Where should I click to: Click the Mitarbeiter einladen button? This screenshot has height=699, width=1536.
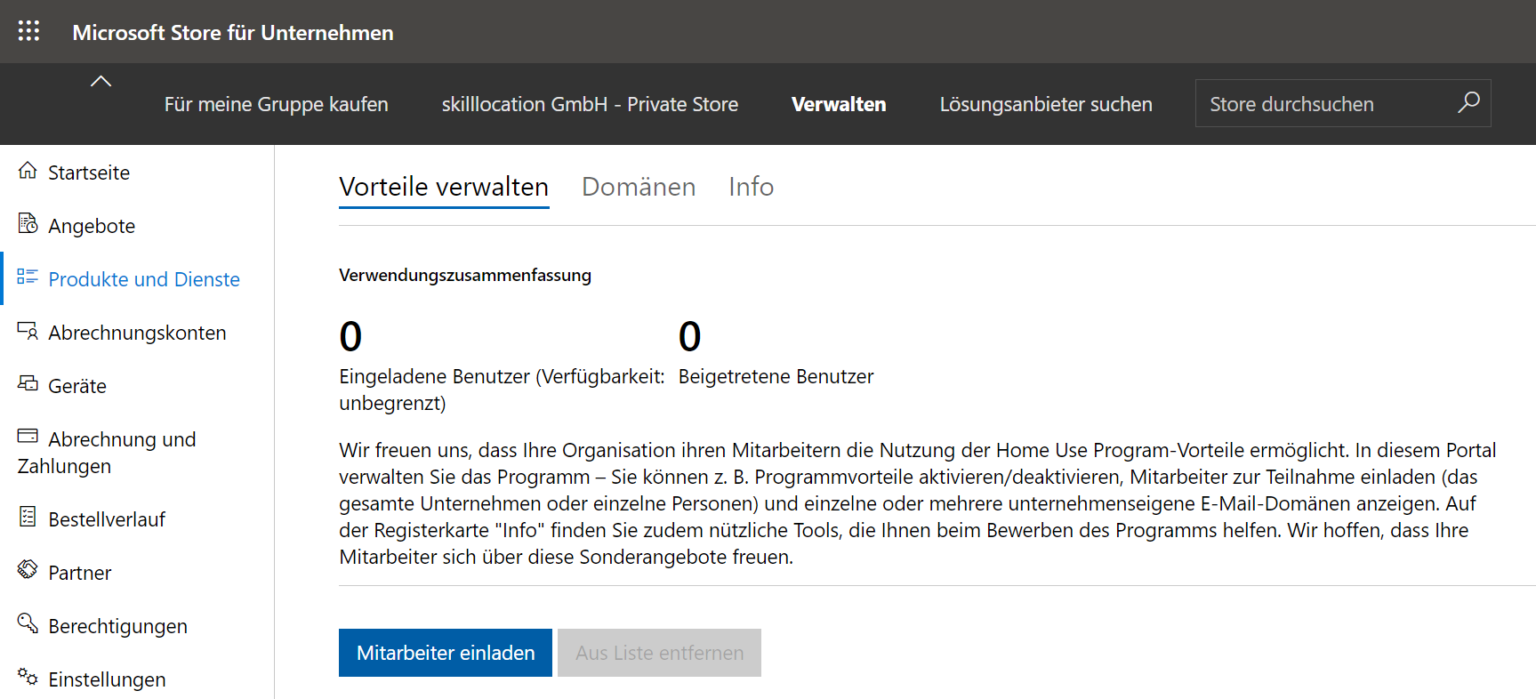pos(445,653)
